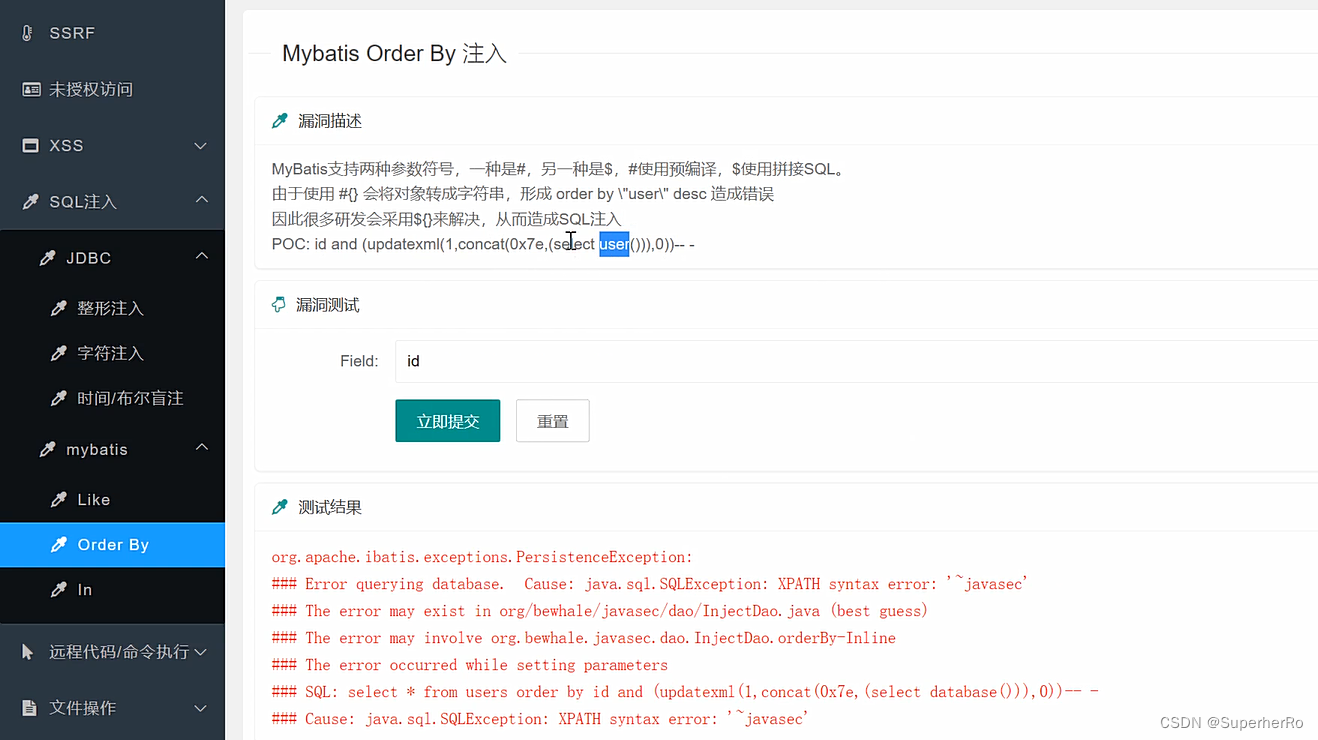Image resolution: width=1318 pixels, height=740 pixels.
Task: Expand the XSS menu chevron
Action: pos(200,146)
